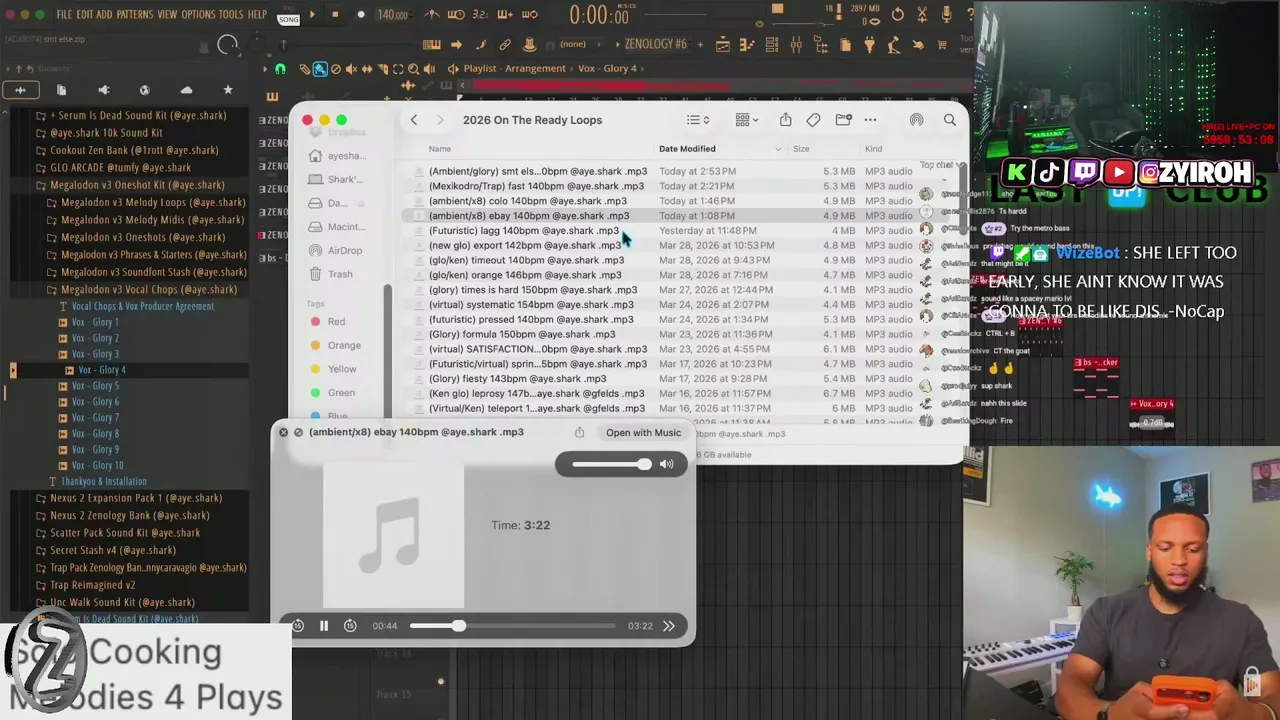Sort Finder list by Kind column
The height and width of the screenshot is (720, 1280).
[x=873, y=149]
